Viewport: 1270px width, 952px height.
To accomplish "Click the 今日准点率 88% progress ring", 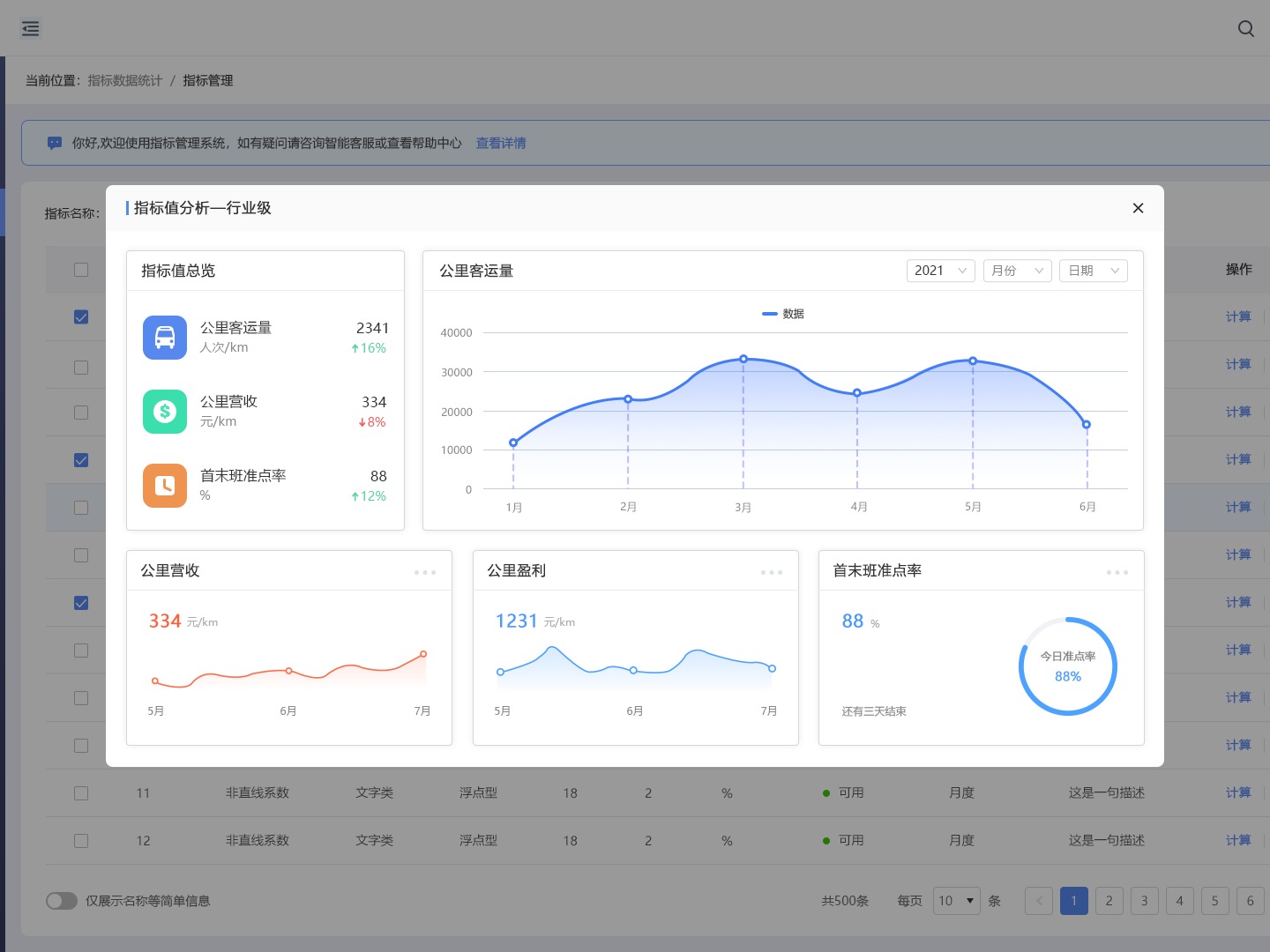I will [1068, 666].
